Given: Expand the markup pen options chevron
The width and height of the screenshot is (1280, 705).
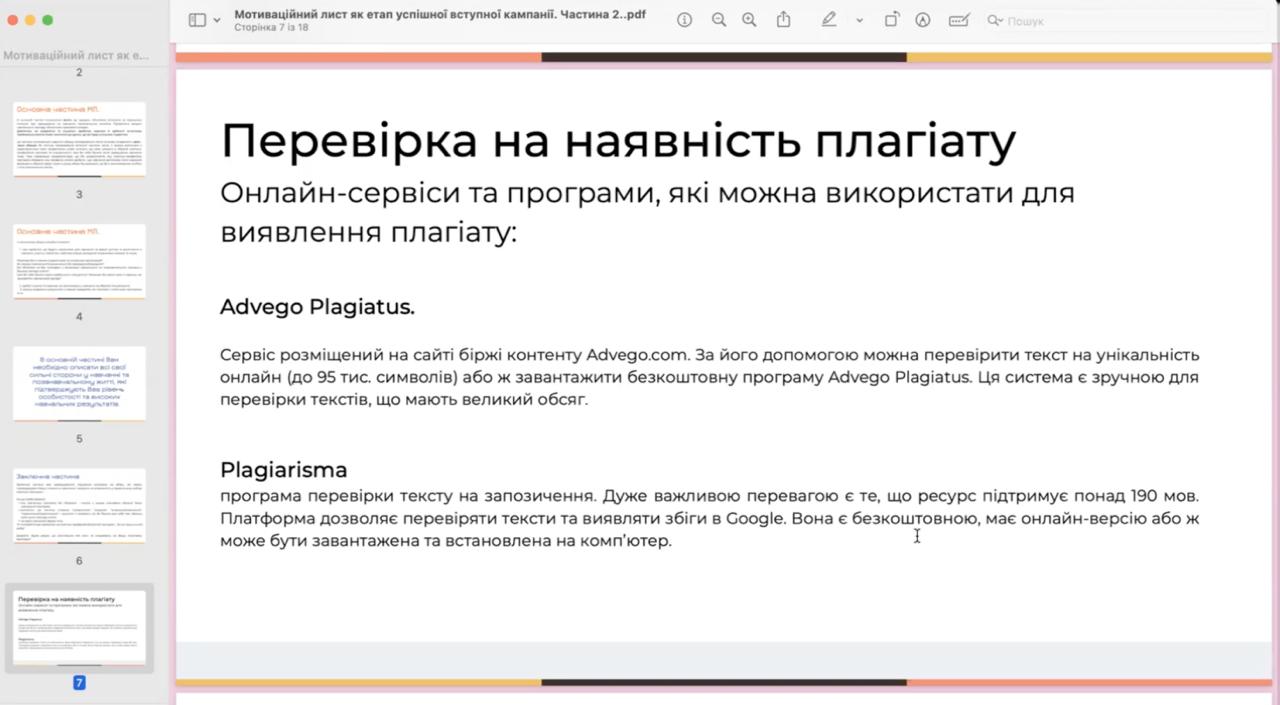Looking at the screenshot, I should [x=859, y=20].
